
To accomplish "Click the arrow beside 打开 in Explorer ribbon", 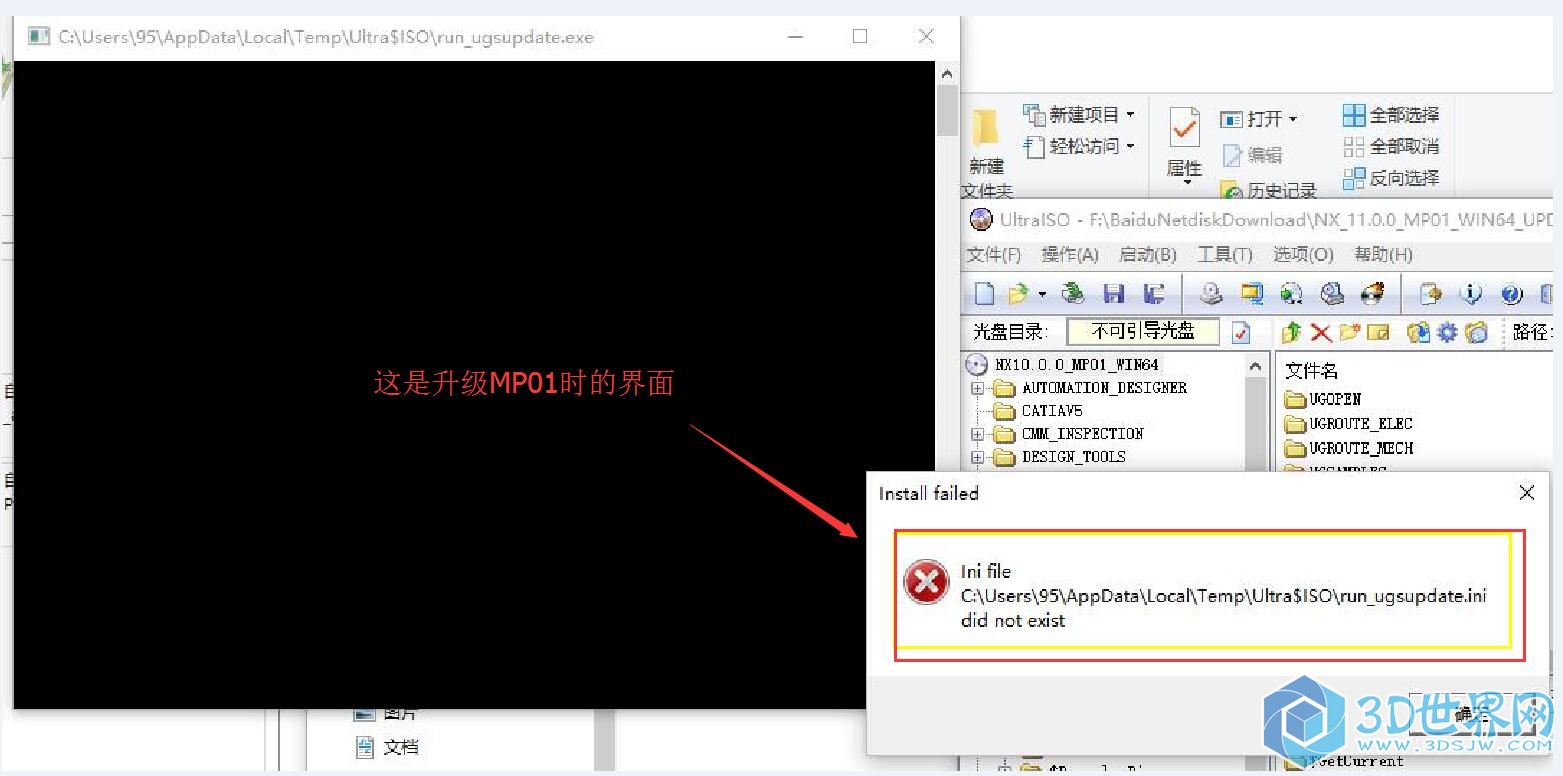I will click(1292, 119).
